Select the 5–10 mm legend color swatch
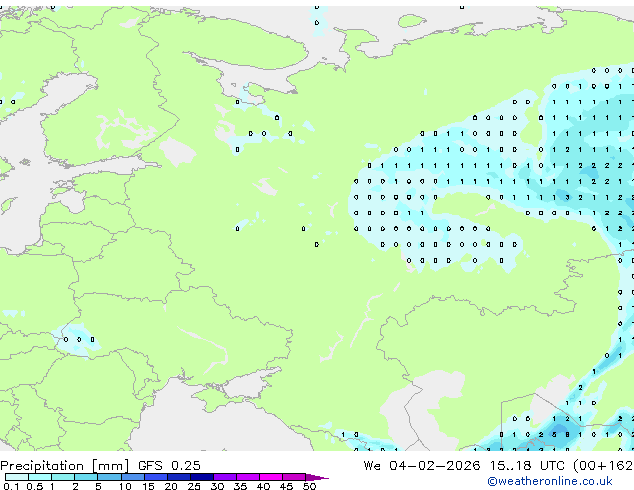The image size is (634, 490). (x=109, y=477)
